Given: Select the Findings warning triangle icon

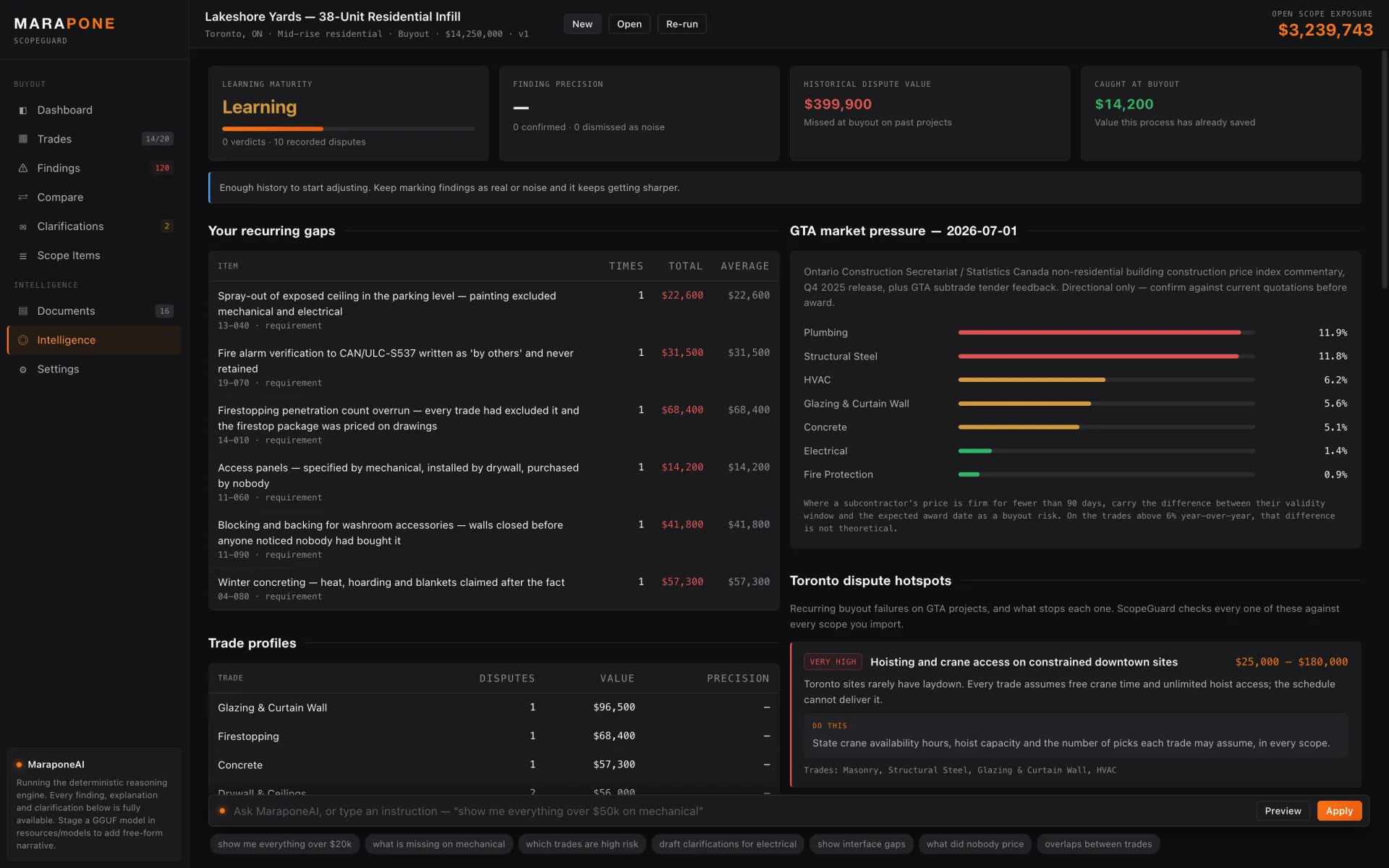Looking at the screenshot, I should point(23,168).
